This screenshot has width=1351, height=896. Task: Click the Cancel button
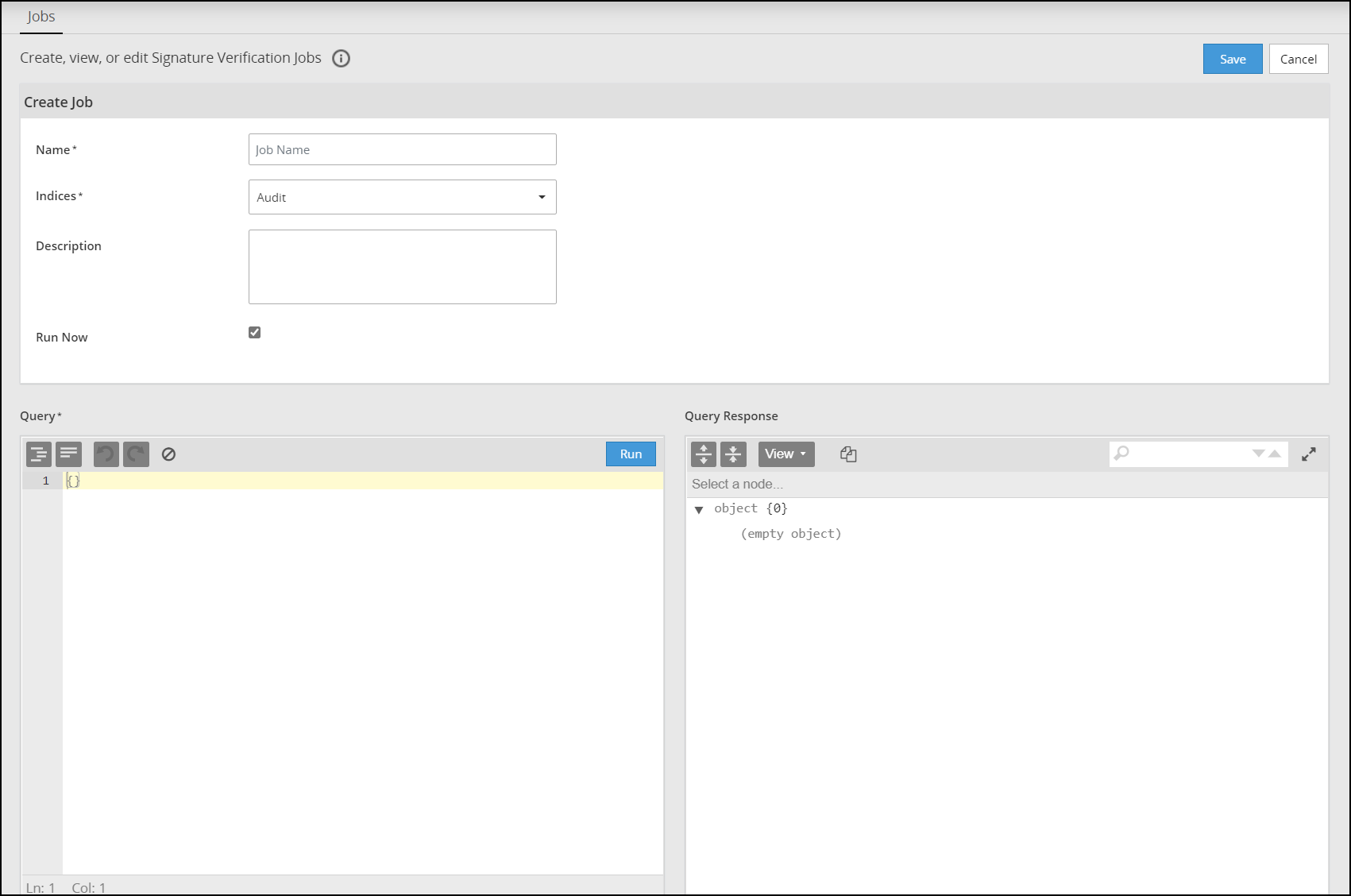(1298, 59)
